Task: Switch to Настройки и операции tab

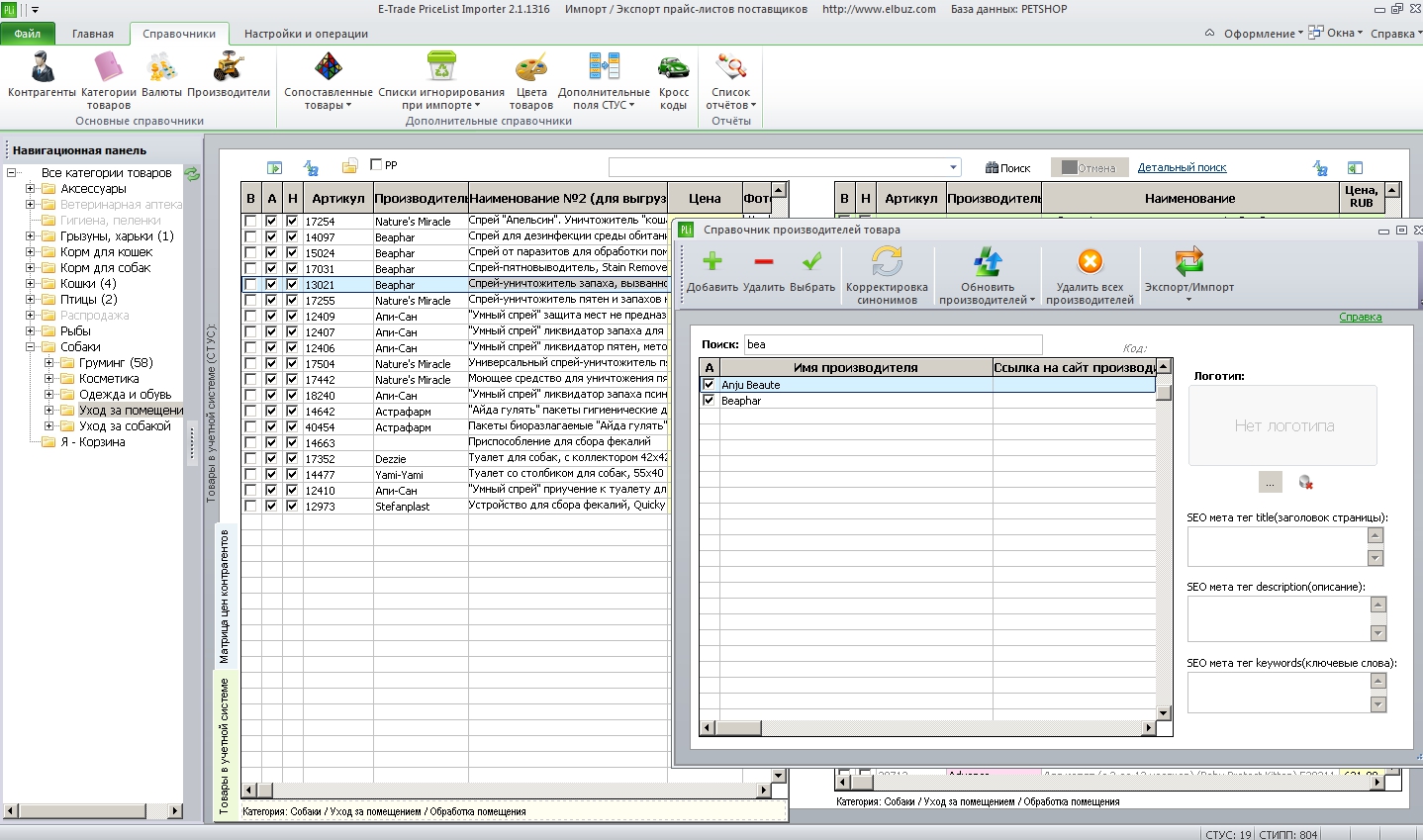Action: tap(306, 34)
